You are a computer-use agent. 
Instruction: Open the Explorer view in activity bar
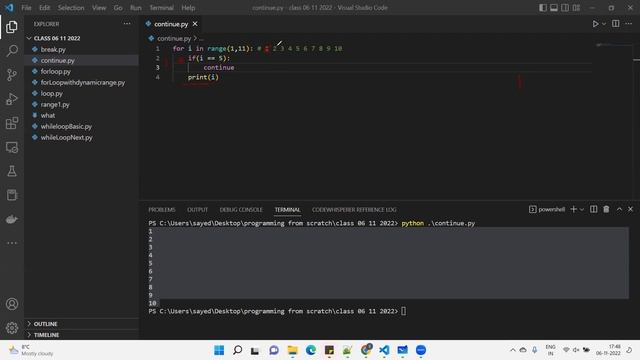tap(12, 27)
